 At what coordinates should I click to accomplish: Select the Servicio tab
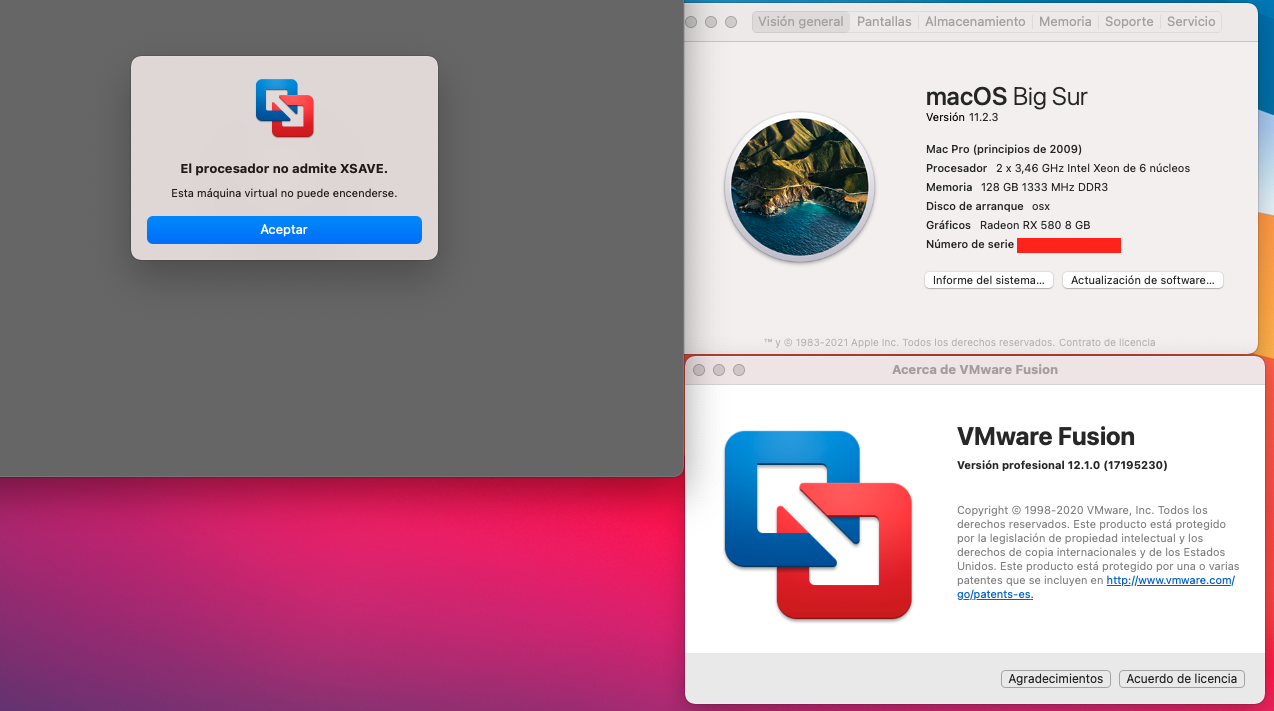click(1191, 22)
